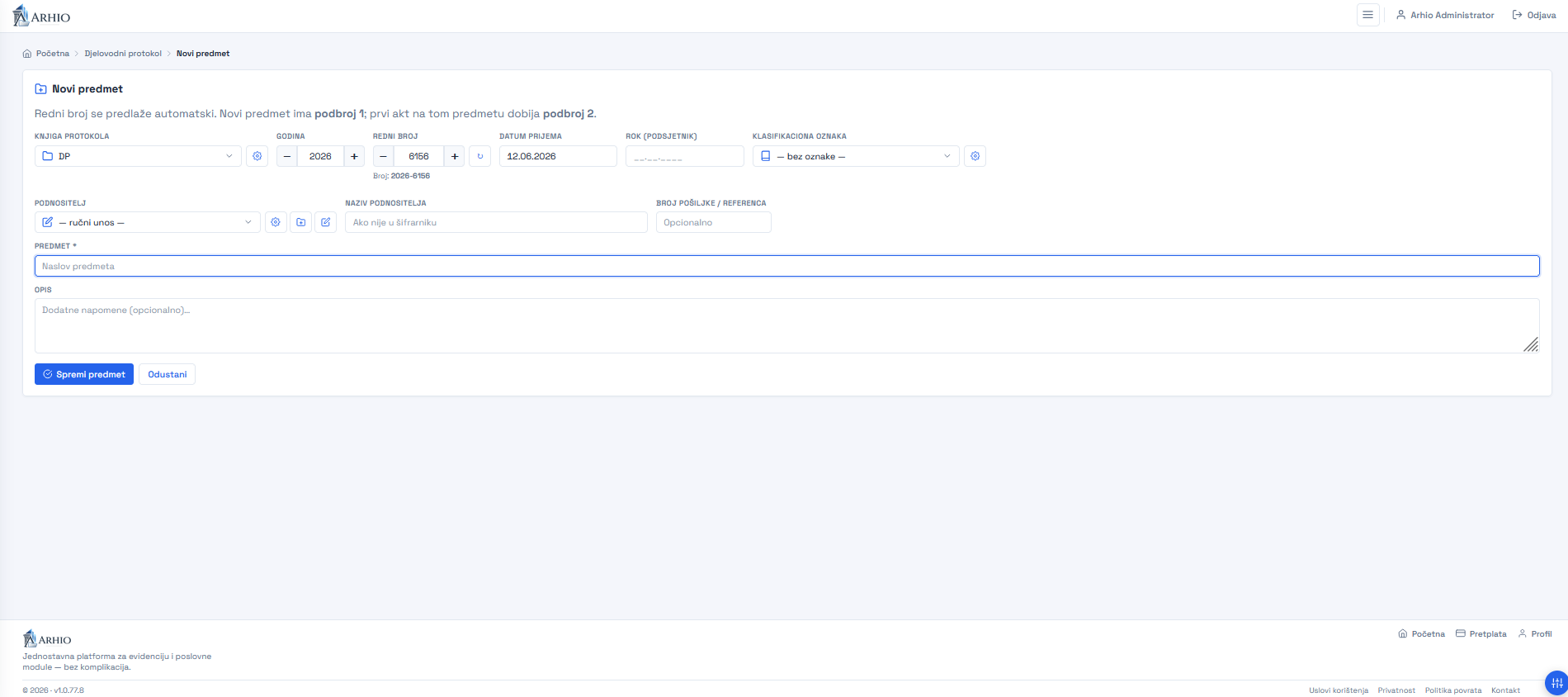Open settings gear next to Knjiga protokola

point(257,156)
